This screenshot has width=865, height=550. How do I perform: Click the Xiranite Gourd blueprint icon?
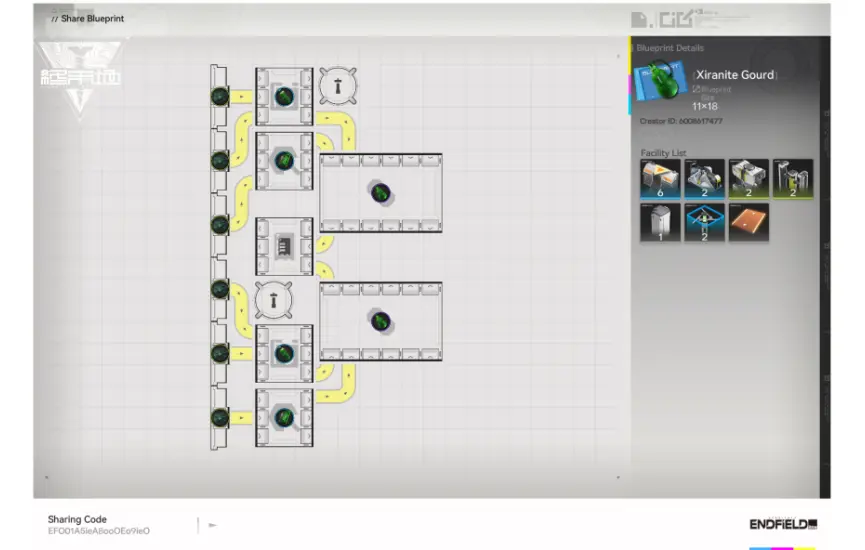(x=659, y=80)
